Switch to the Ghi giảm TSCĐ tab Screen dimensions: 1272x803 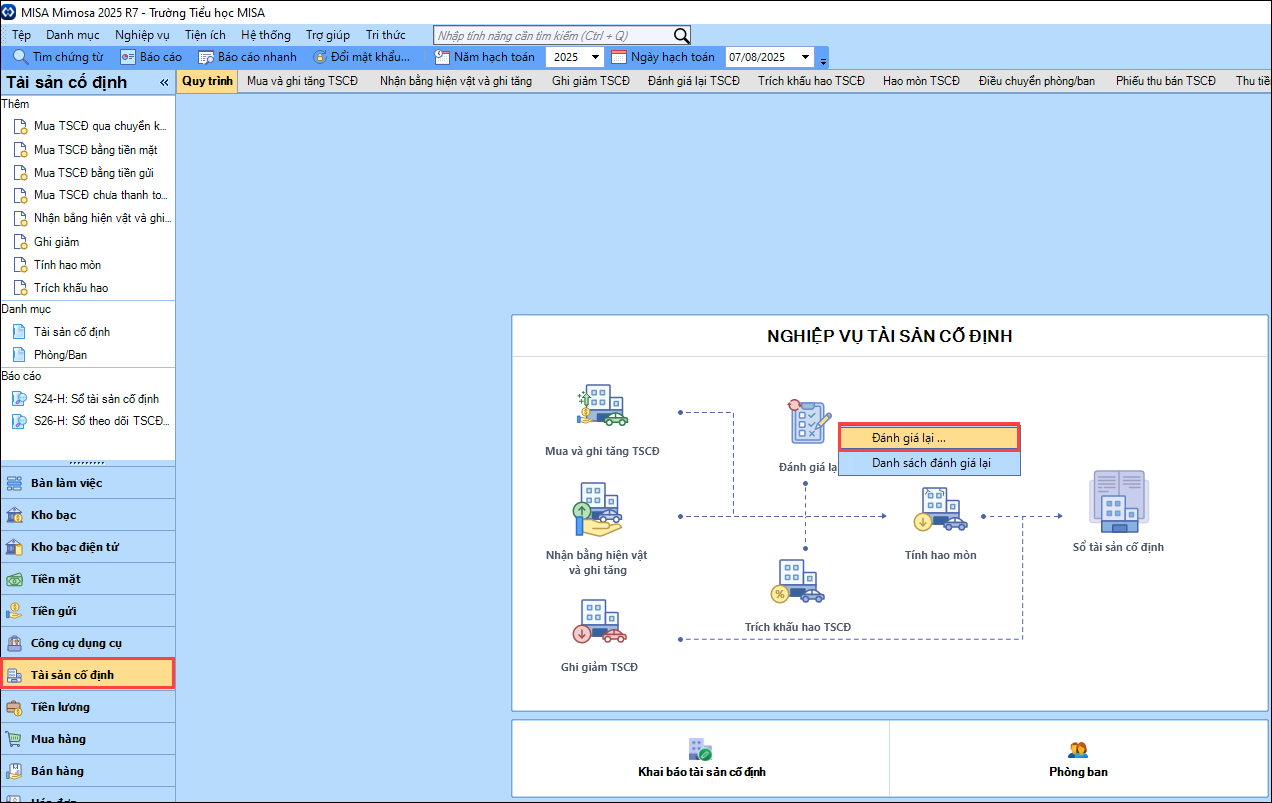pyautogui.click(x=591, y=81)
